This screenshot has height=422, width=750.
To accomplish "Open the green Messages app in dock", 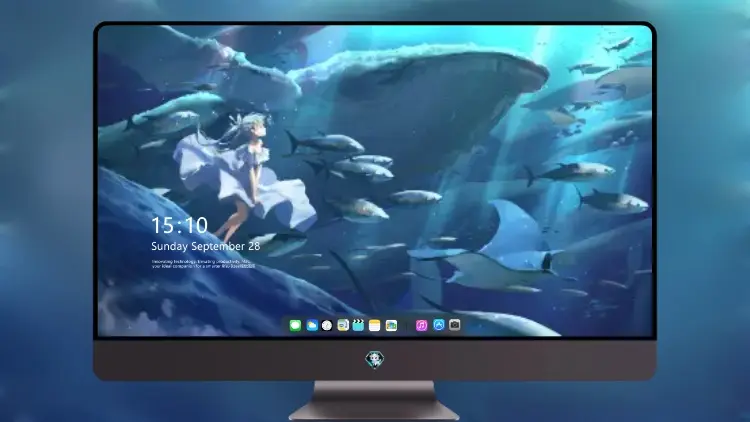I will pyautogui.click(x=295, y=325).
